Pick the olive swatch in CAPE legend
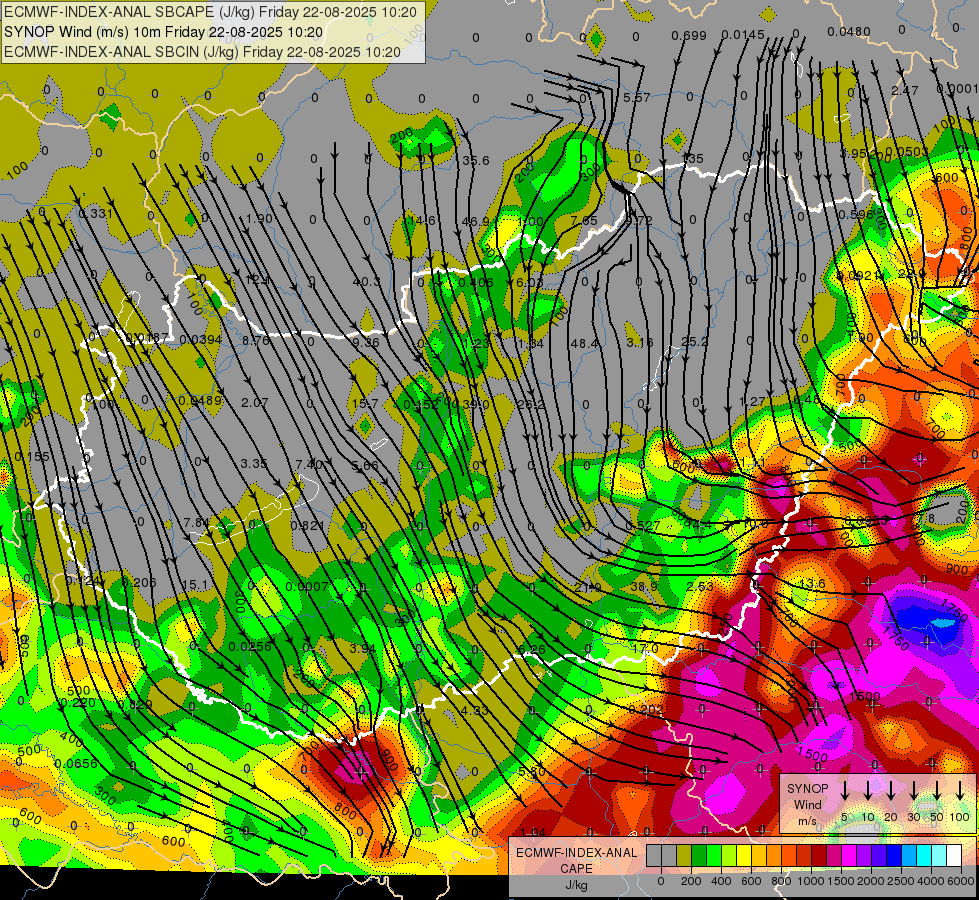This screenshot has width=979, height=900. point(684,855)
